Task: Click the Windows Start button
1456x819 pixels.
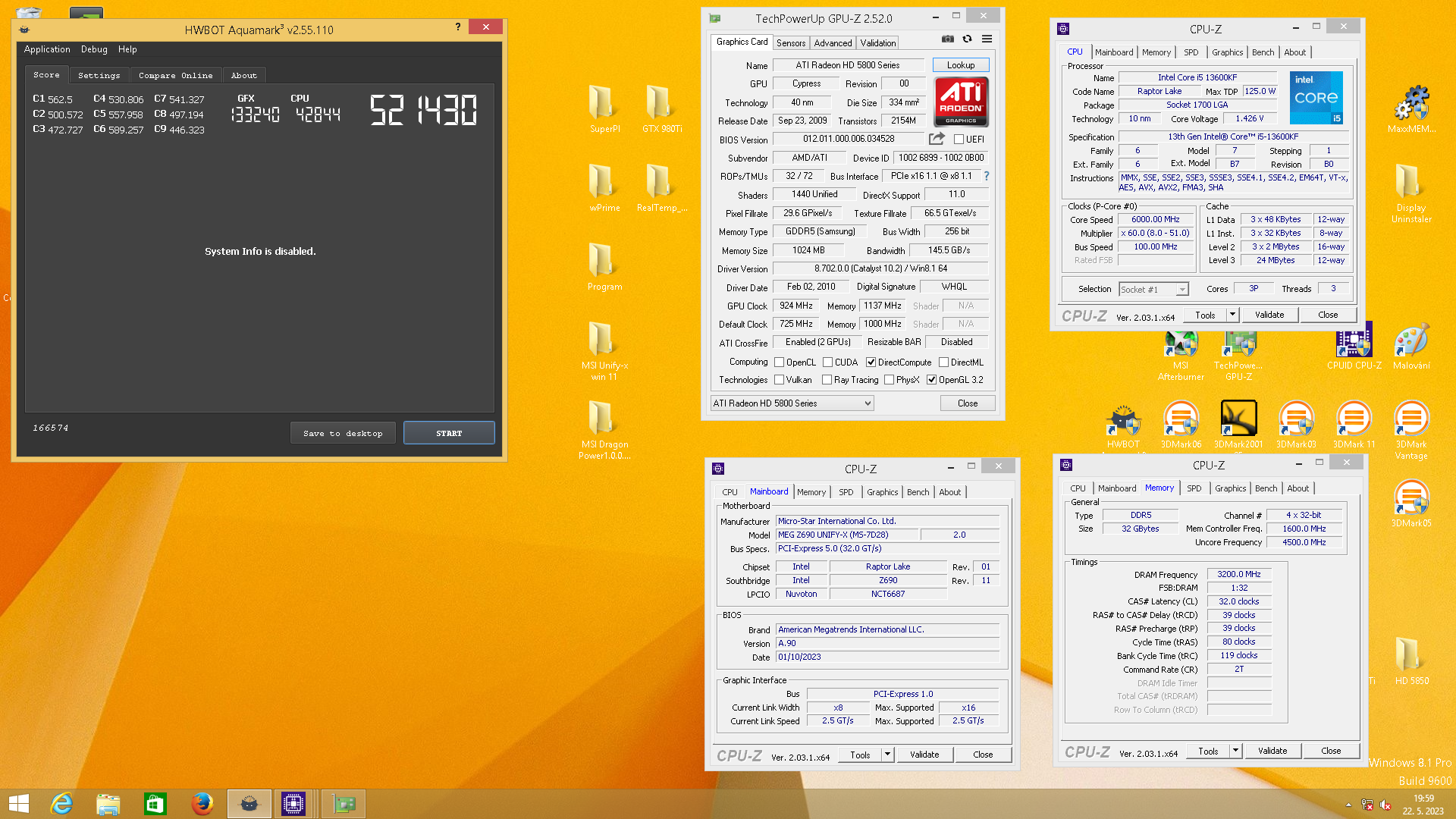Action: coord(19,804)
